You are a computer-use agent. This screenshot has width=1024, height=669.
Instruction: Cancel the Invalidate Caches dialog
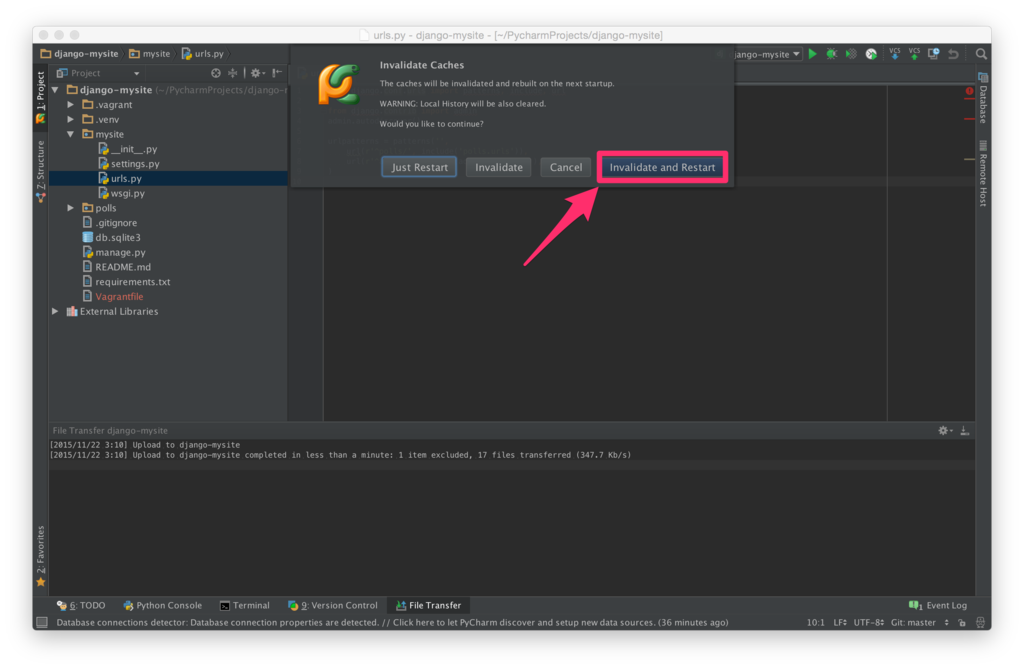point(566,167)
